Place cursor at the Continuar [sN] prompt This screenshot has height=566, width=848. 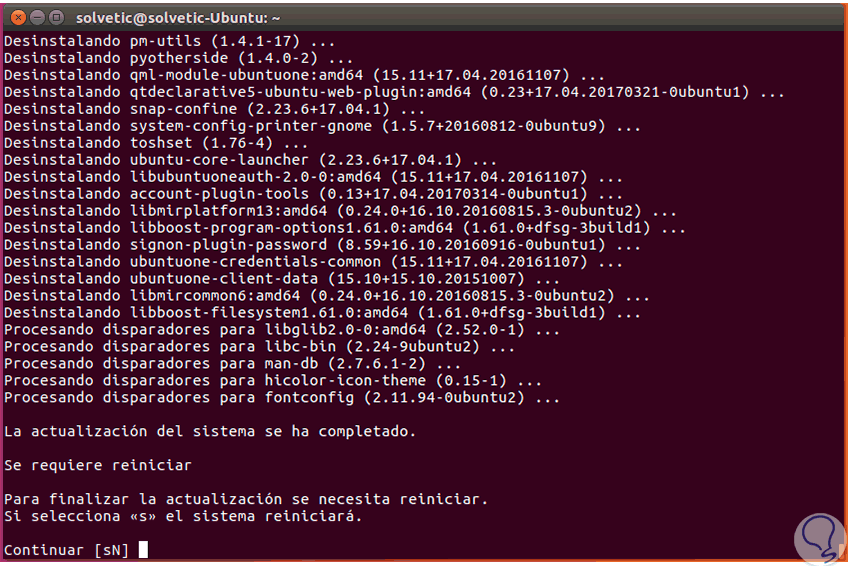[x=143, y=550]
